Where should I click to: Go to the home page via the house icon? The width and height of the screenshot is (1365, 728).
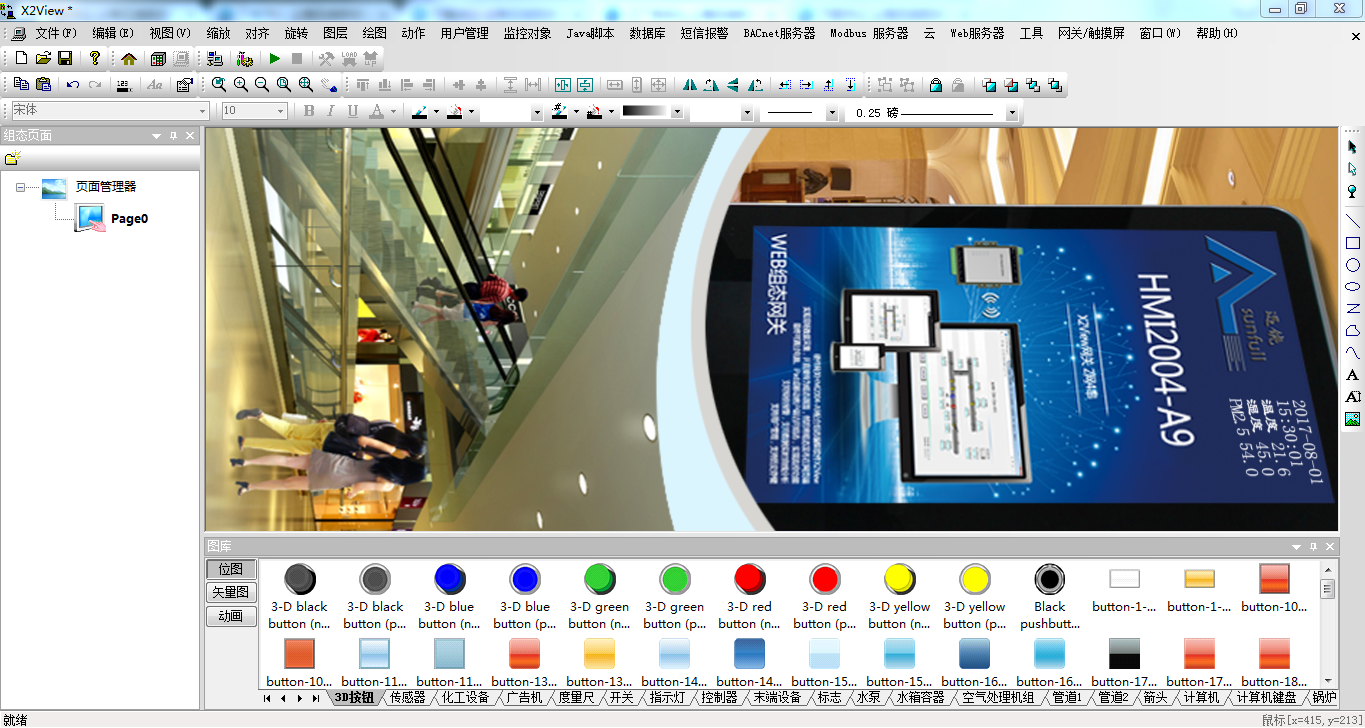coord(129,59)
